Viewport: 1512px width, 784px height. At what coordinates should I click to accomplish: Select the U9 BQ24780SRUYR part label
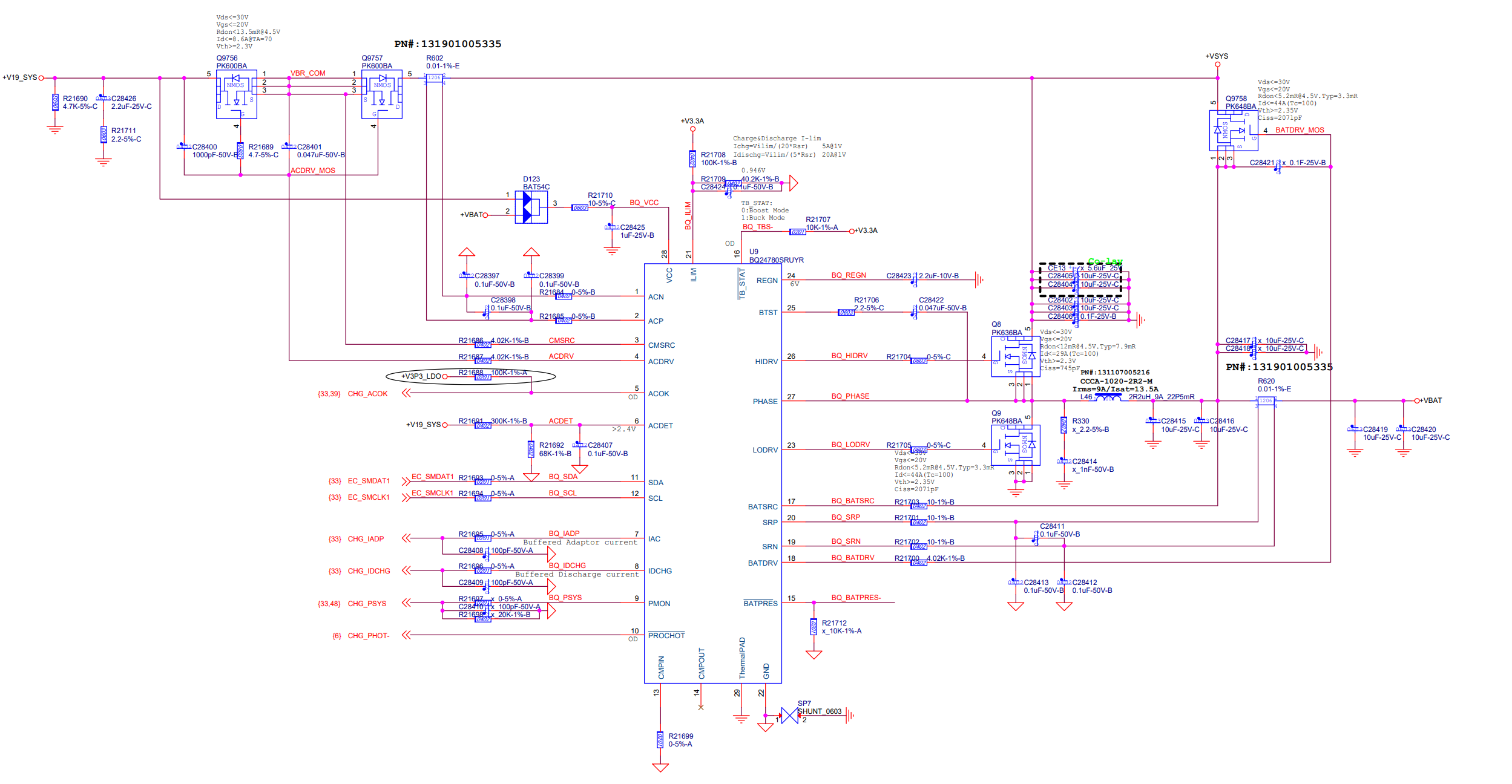pyautogui.click(x=776, y=260)
